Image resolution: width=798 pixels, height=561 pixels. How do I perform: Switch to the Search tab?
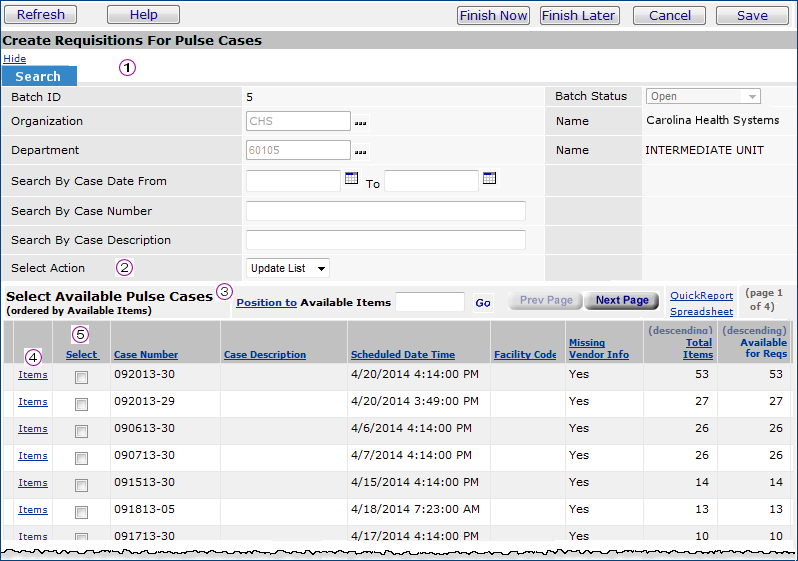point(38,76)
